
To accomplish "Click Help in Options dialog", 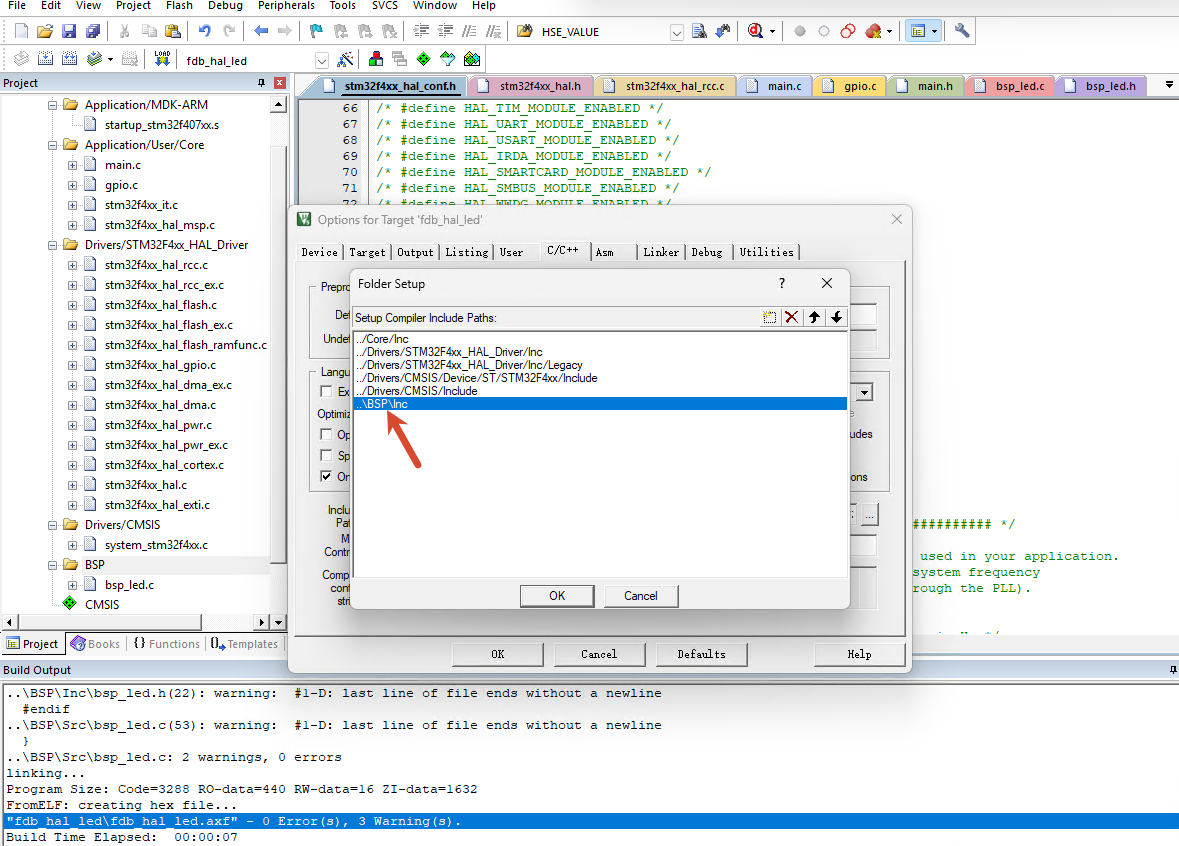I will [x=859, y=654].
